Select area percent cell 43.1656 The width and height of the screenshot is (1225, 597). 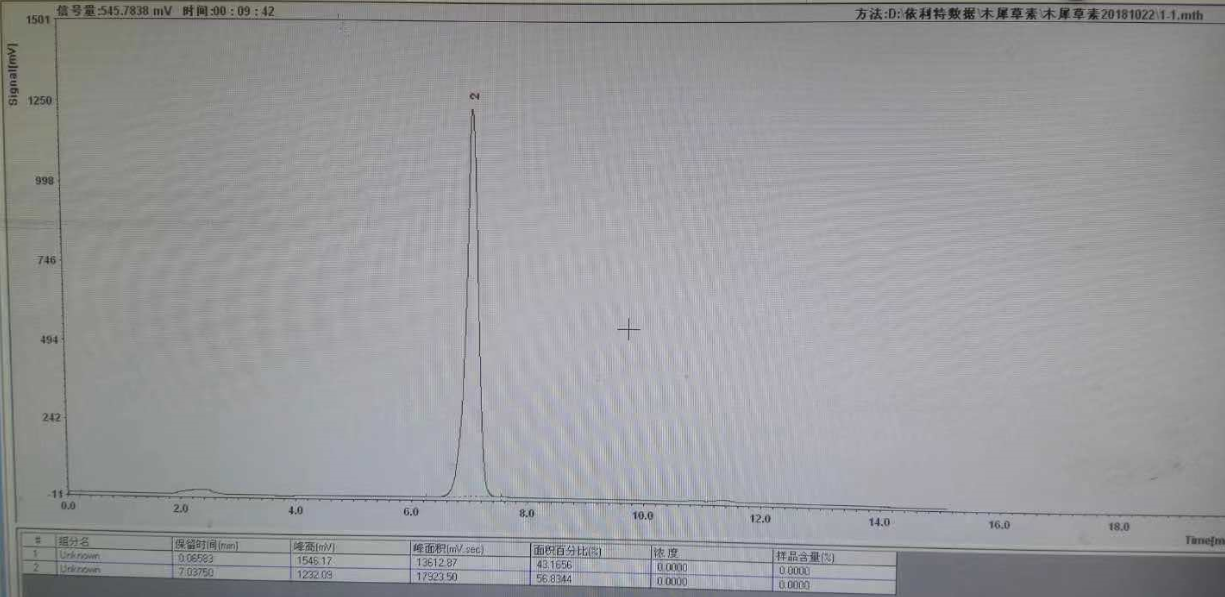coord(588,564)
